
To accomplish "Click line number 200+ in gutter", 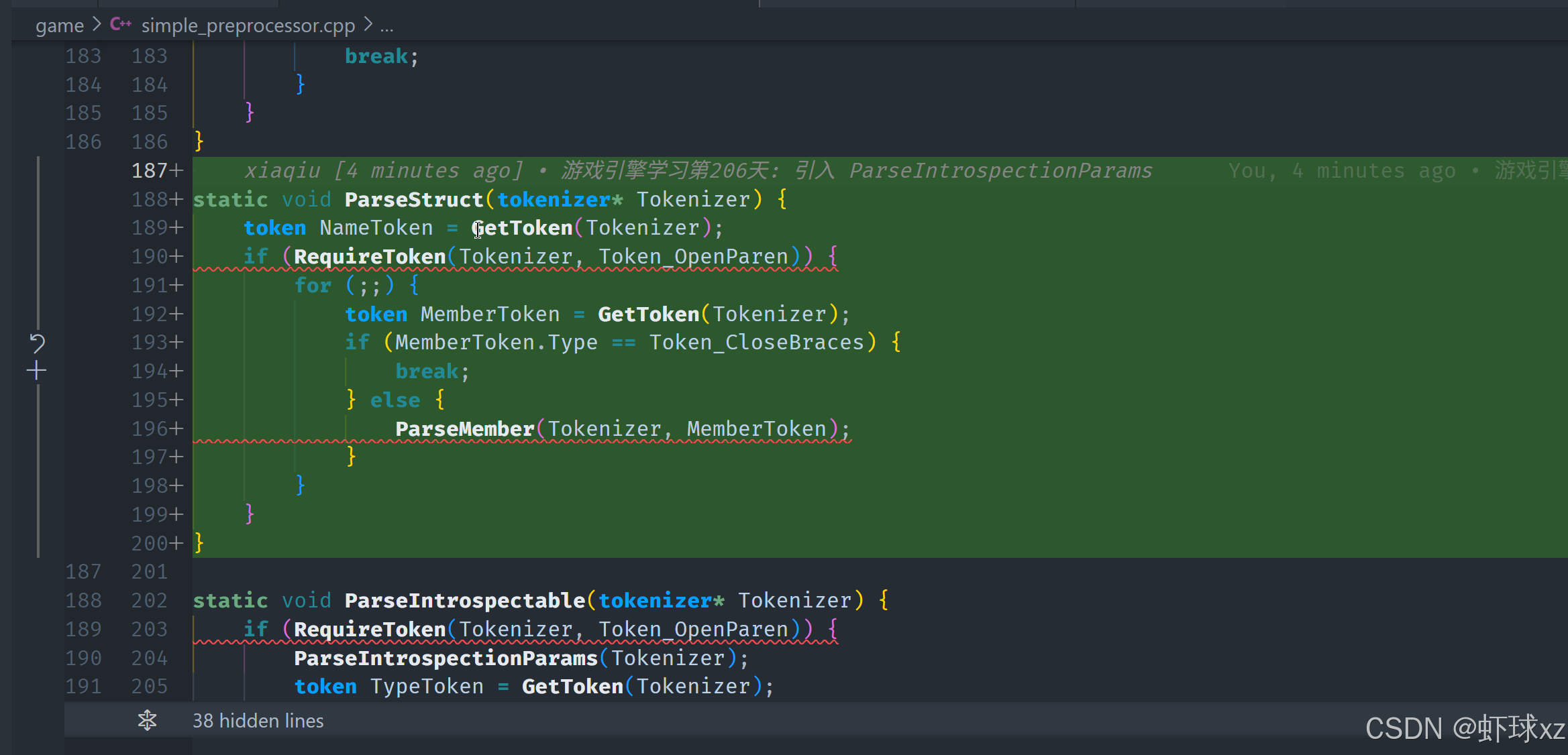I will tap(157, 543).
